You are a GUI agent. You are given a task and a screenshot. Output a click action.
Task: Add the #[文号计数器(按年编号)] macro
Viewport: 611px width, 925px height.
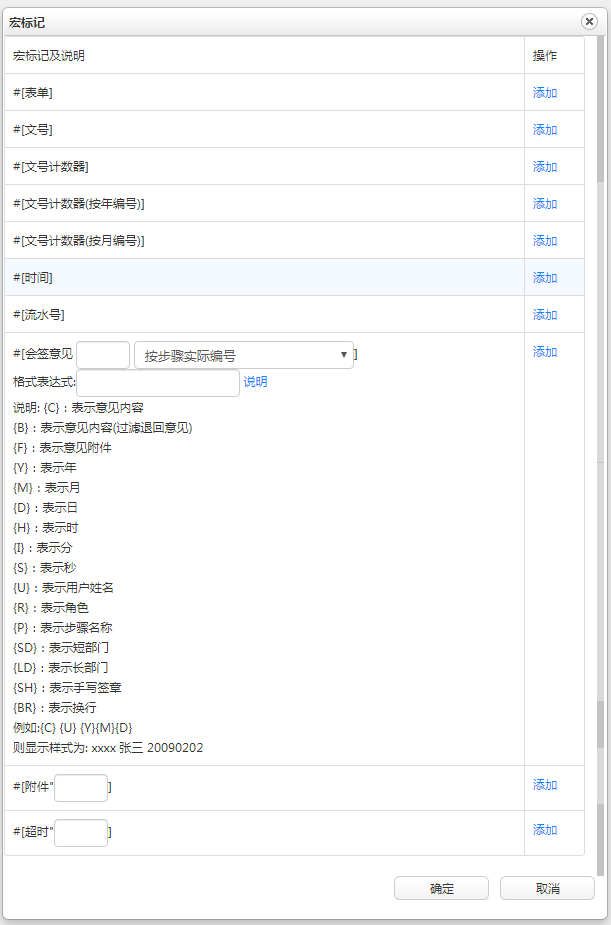[545, 204]
